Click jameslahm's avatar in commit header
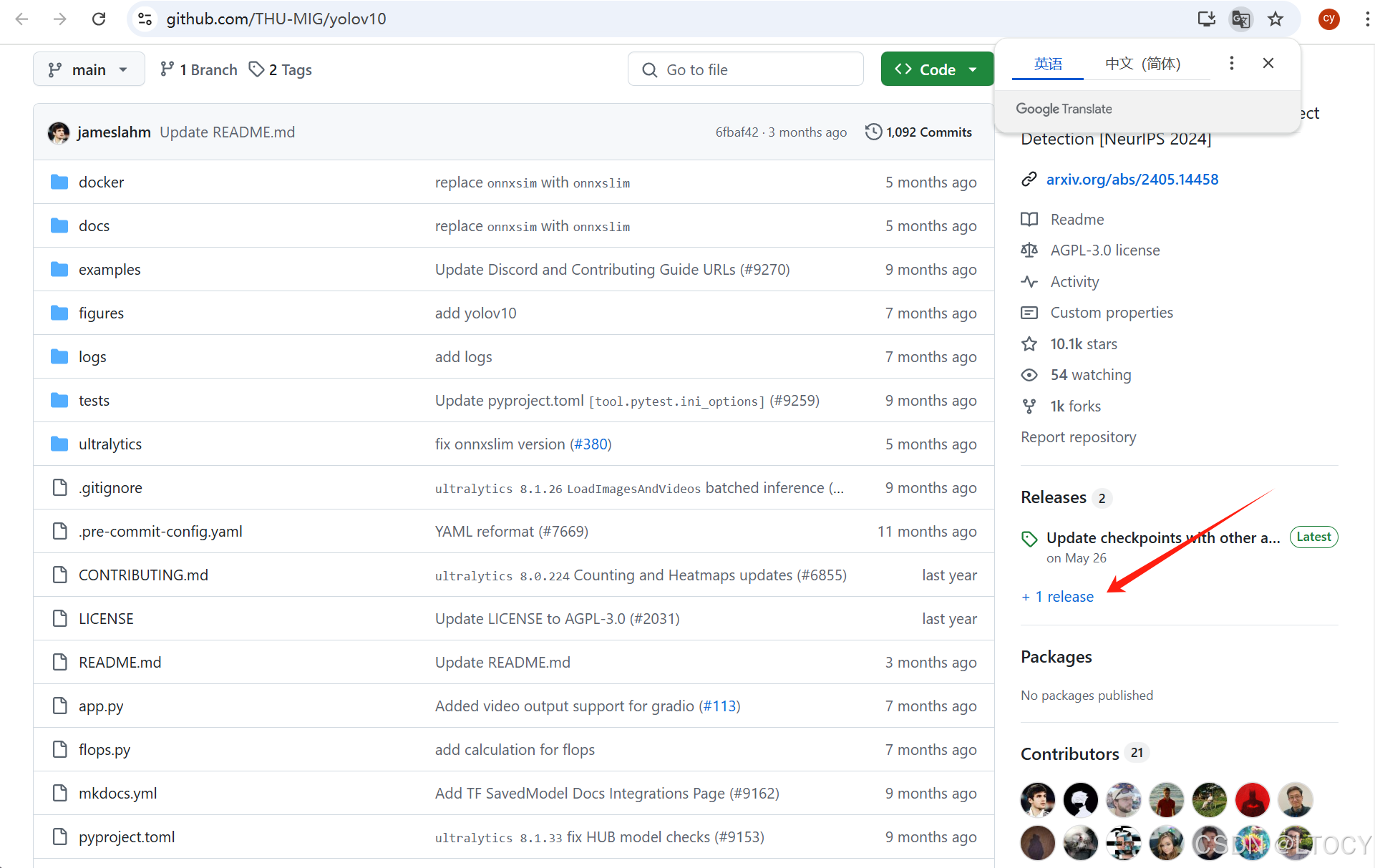 pos(59,132)
